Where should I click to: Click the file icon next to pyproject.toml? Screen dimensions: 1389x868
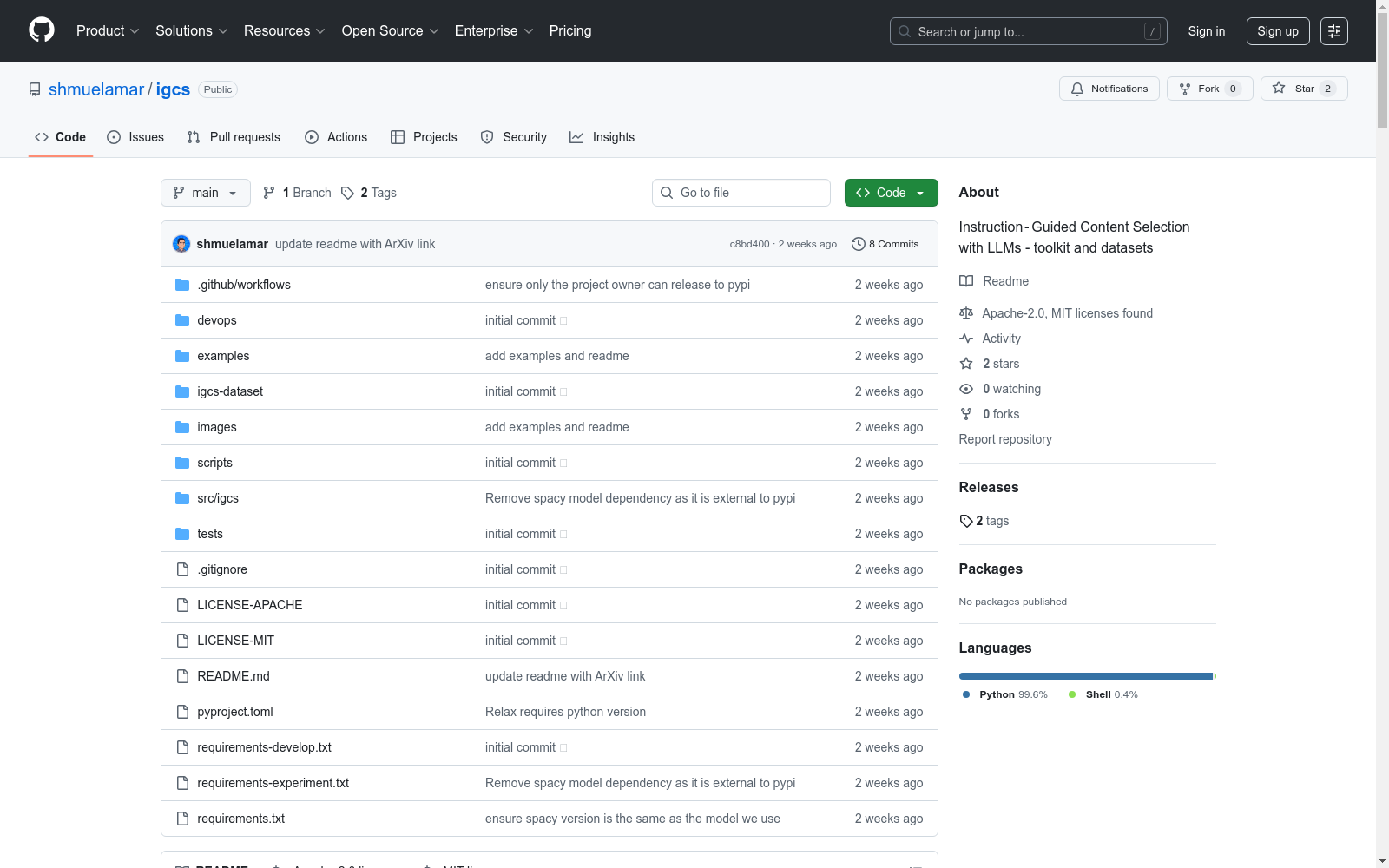tap(182, 712)
